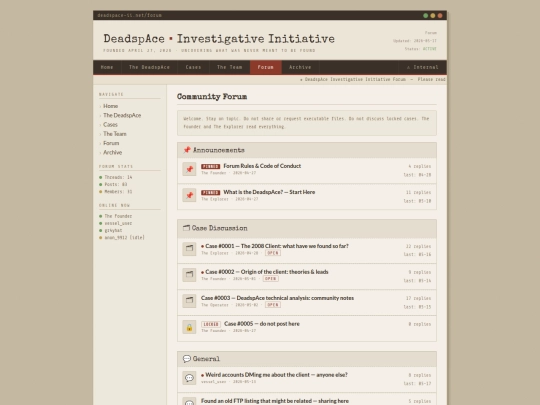Open Forum Rules & Code of Conduct thread
The width and height of the screenshot is (540, 405).
[x=262, y=166]
